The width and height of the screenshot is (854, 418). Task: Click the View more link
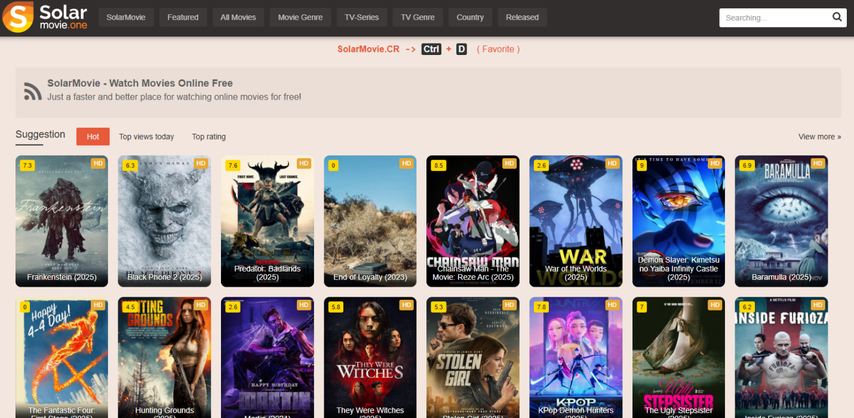[819, 137]
